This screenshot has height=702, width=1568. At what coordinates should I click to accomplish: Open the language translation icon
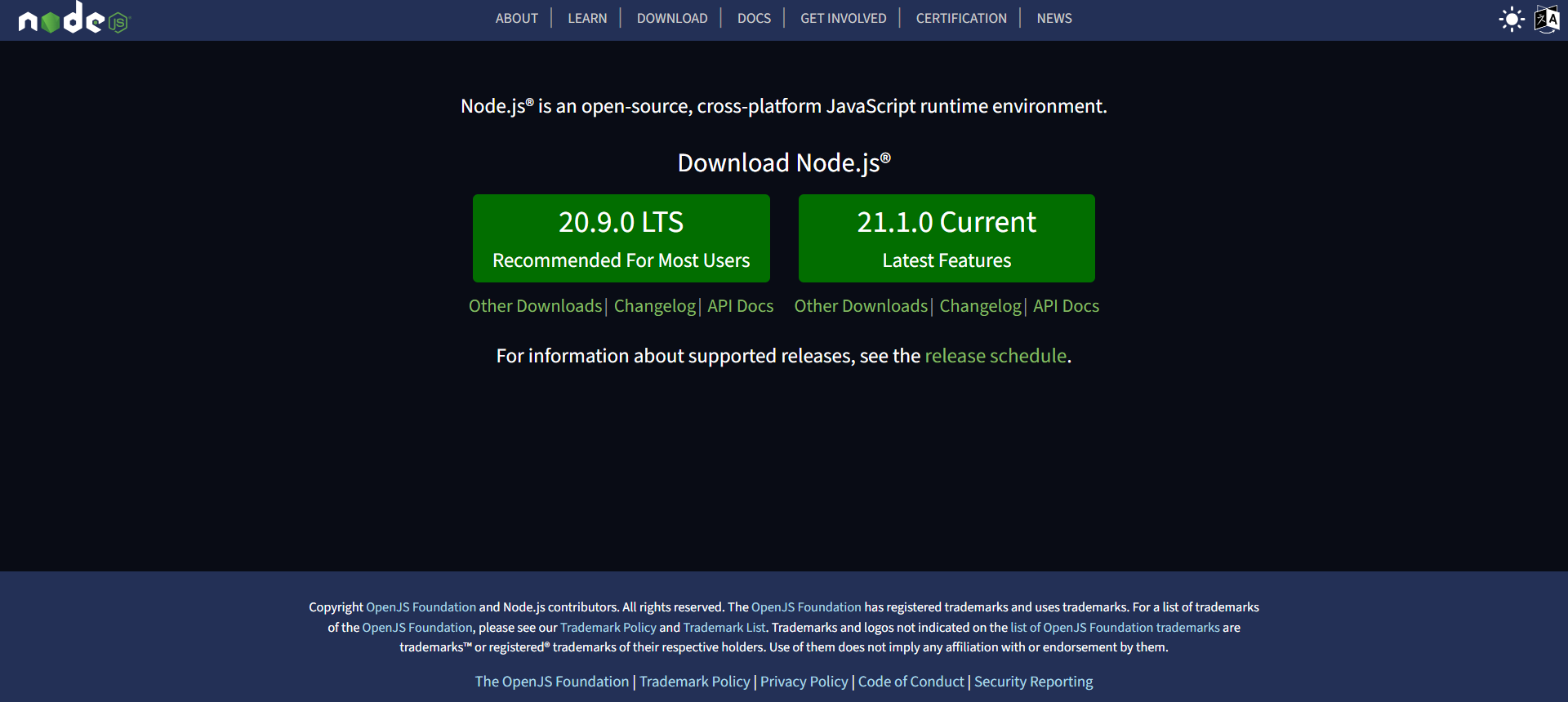coord(1547,19)
